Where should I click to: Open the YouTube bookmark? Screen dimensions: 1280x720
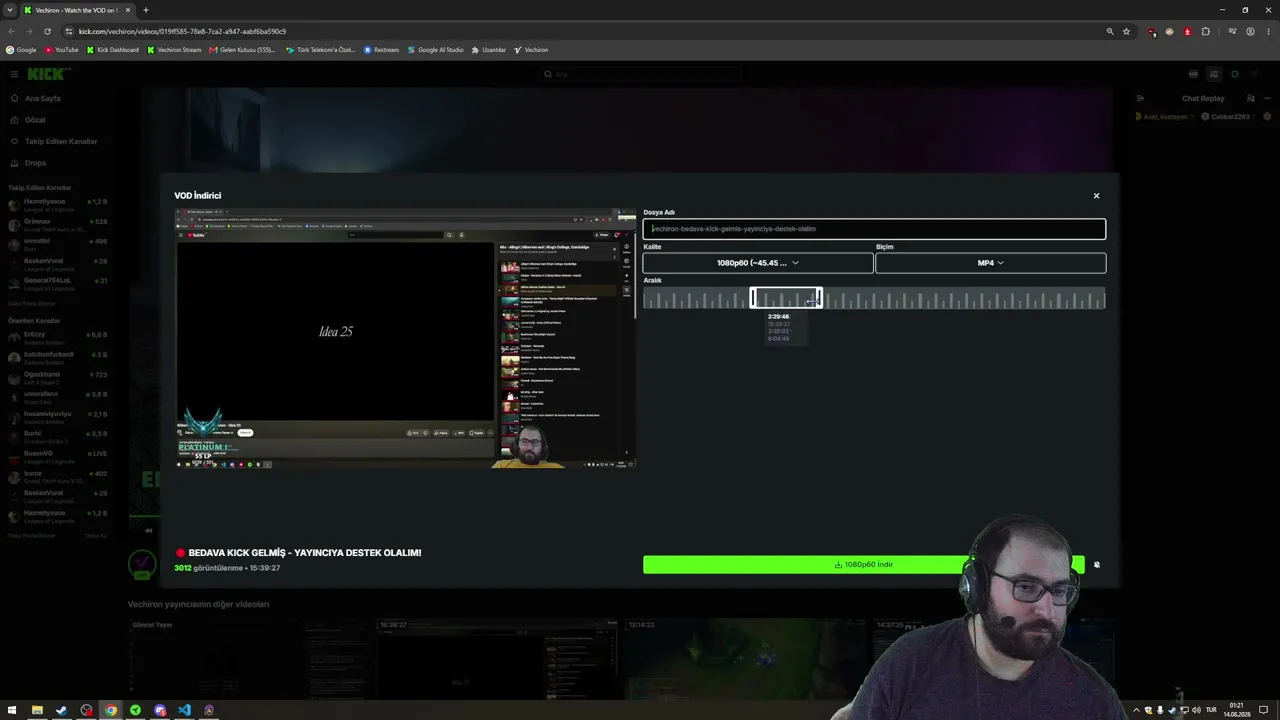(x=62, y=50)
